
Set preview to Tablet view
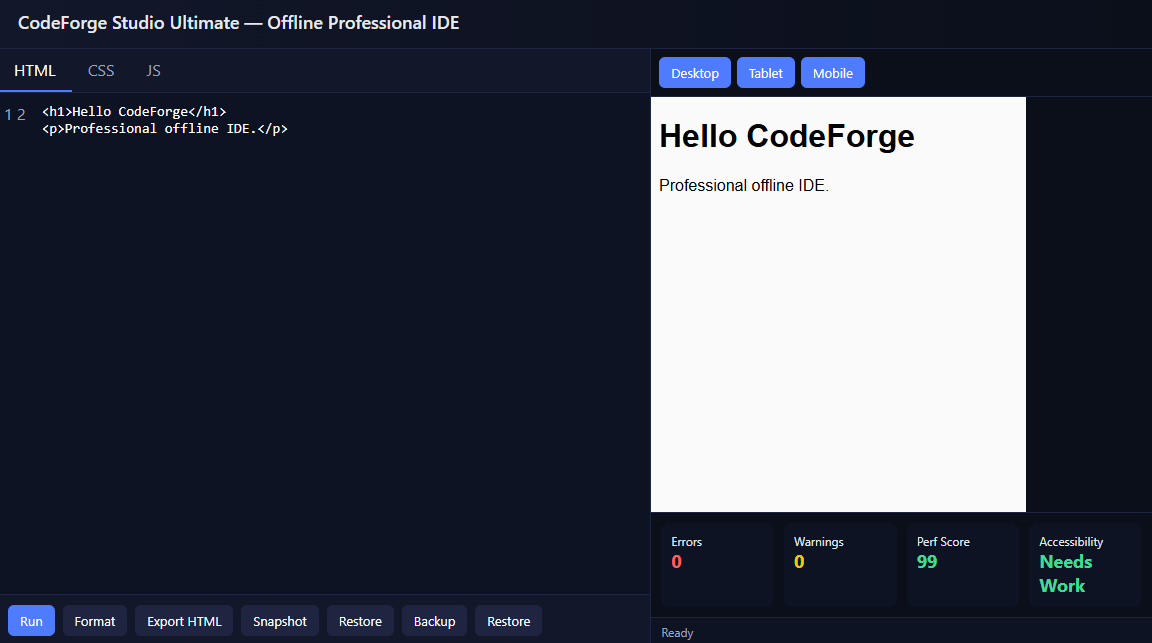766,73
